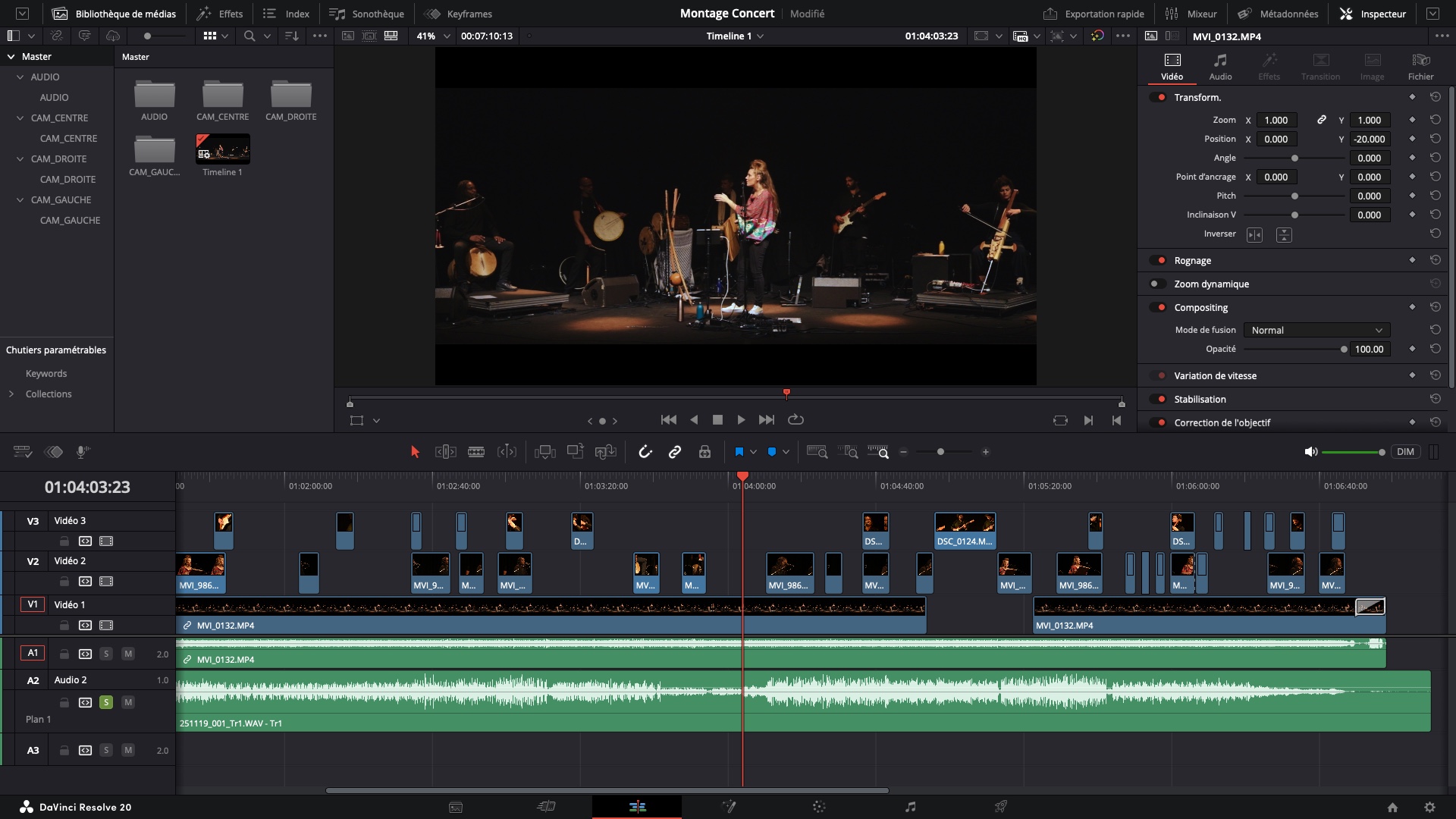Unsolo the Audio 2 track
The image size is (1456, 819).
106,702
